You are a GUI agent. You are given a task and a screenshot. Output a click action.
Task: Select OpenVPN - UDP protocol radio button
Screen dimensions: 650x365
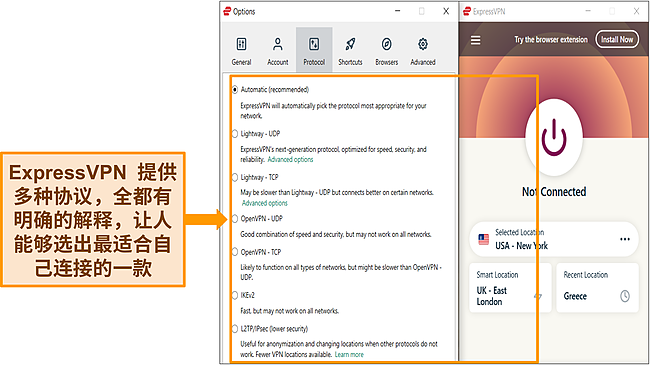coord(235,219)
